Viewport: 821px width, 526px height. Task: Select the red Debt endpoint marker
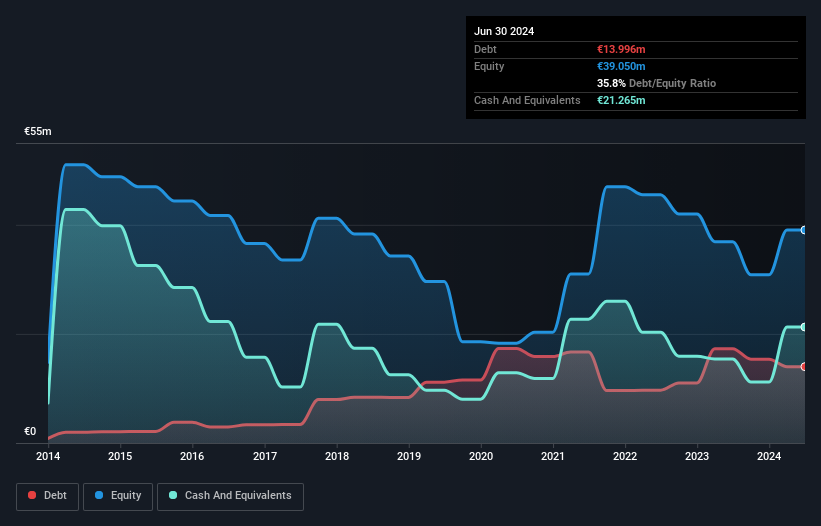click(804, 367)
